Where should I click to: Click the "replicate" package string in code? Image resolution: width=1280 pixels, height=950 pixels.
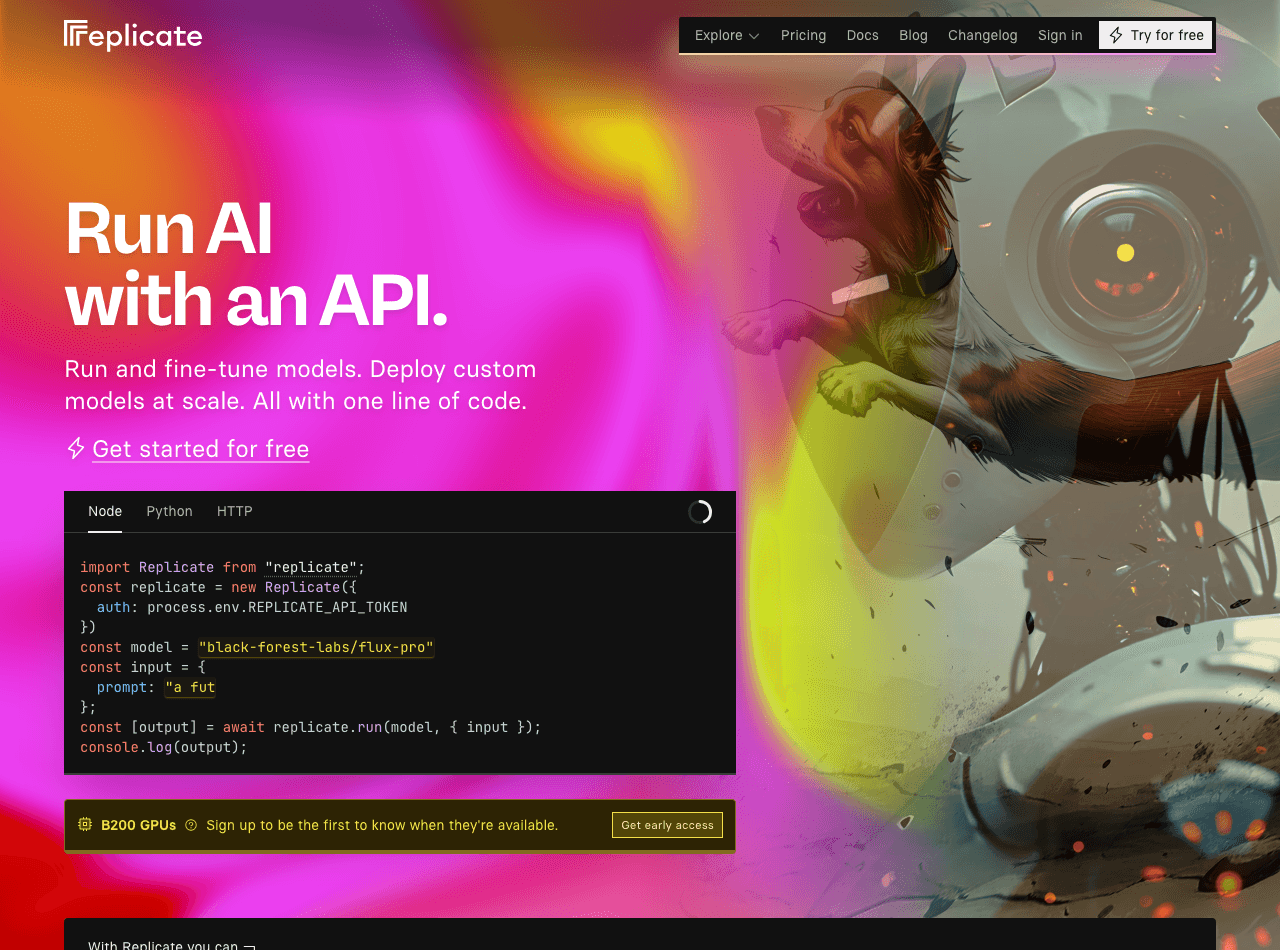[311, 567]
